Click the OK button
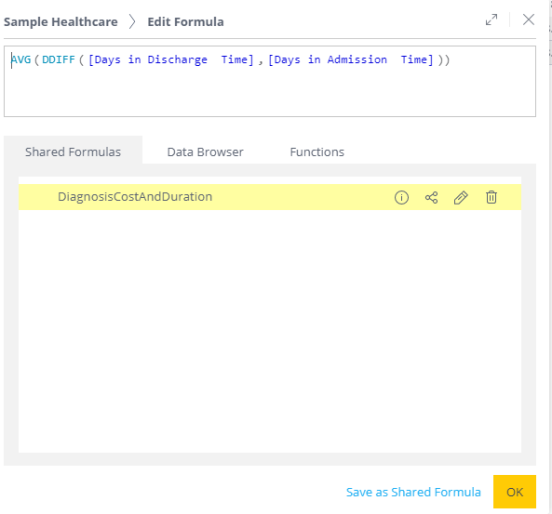The width and height of the screenshot is (552, 514). pyautogui.click(x=514, y=491)
